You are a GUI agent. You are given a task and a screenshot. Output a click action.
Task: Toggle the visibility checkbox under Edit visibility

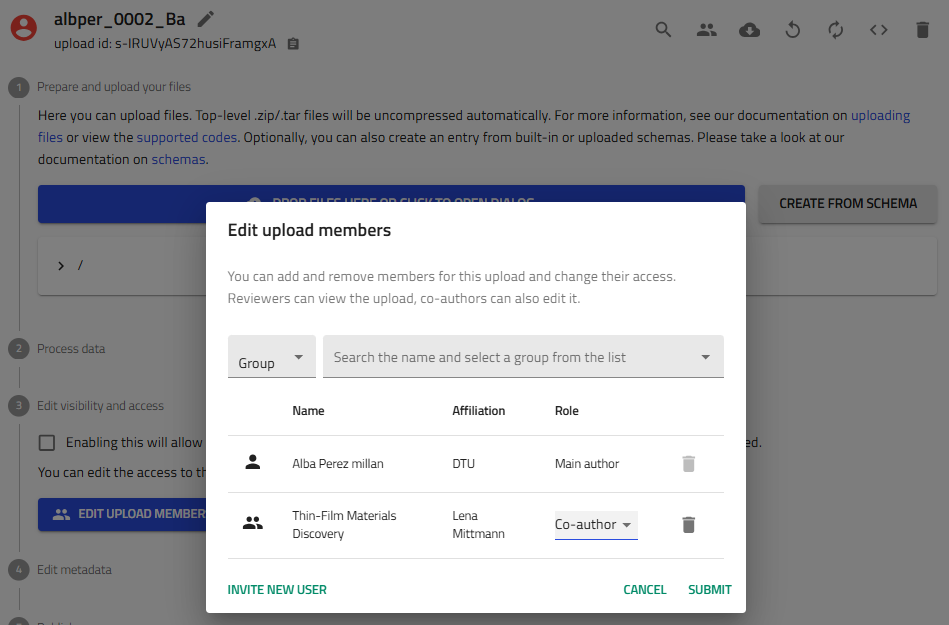(47, 442)
